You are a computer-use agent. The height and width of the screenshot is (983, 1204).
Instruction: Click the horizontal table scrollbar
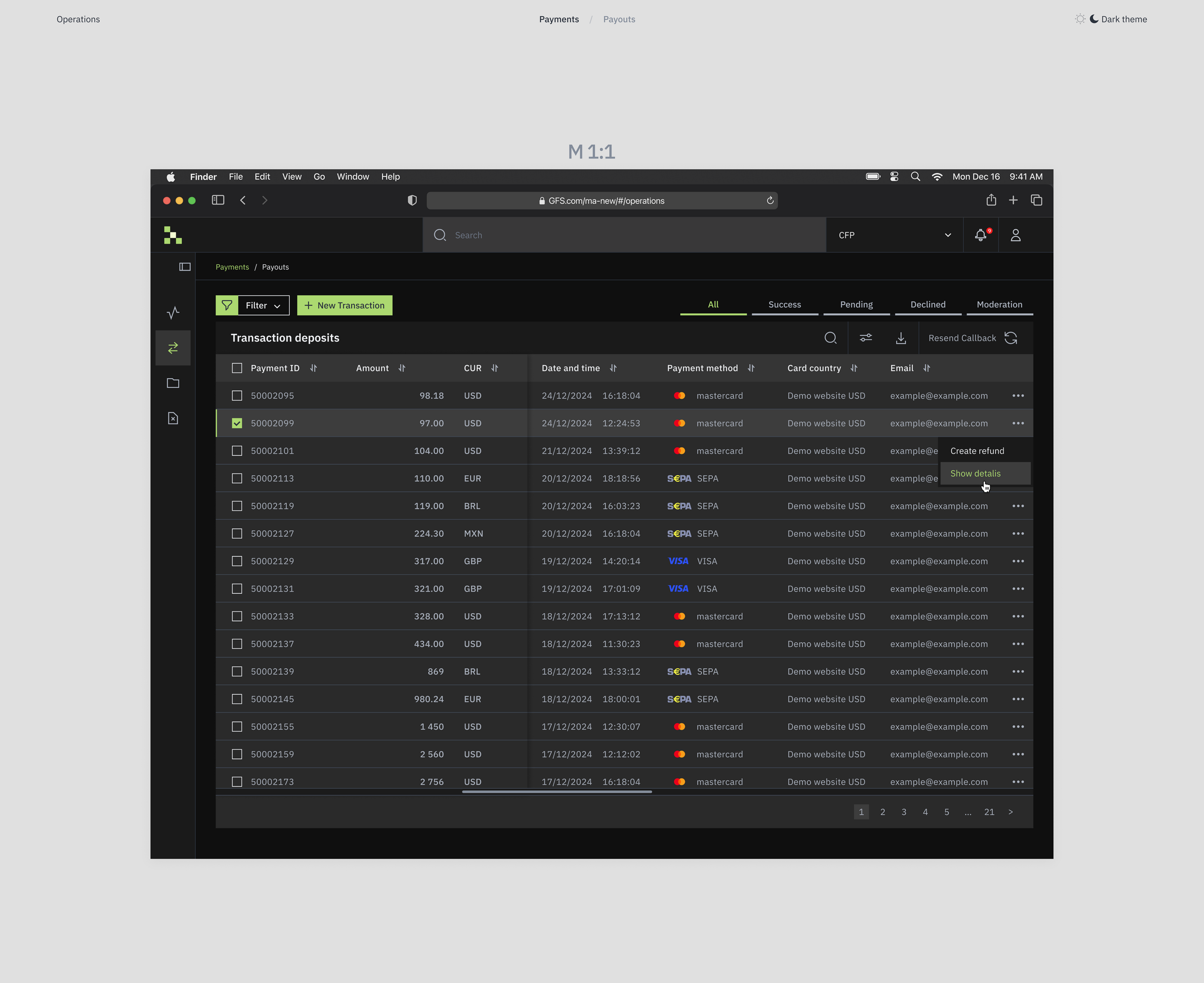pyautogui.click(x=557, y=792)
